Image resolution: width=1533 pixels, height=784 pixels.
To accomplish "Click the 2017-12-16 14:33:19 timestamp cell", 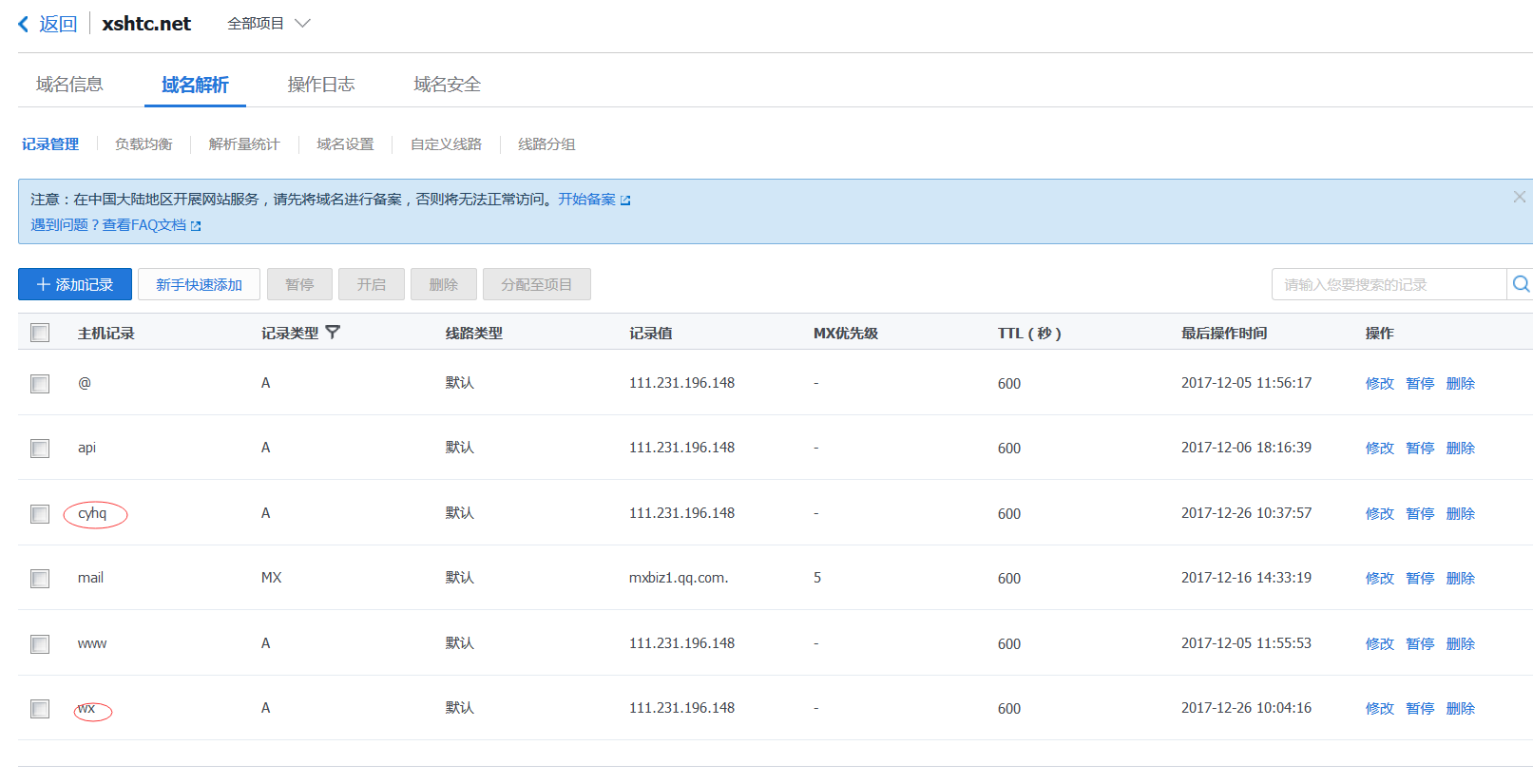I will coord(1246,578).
